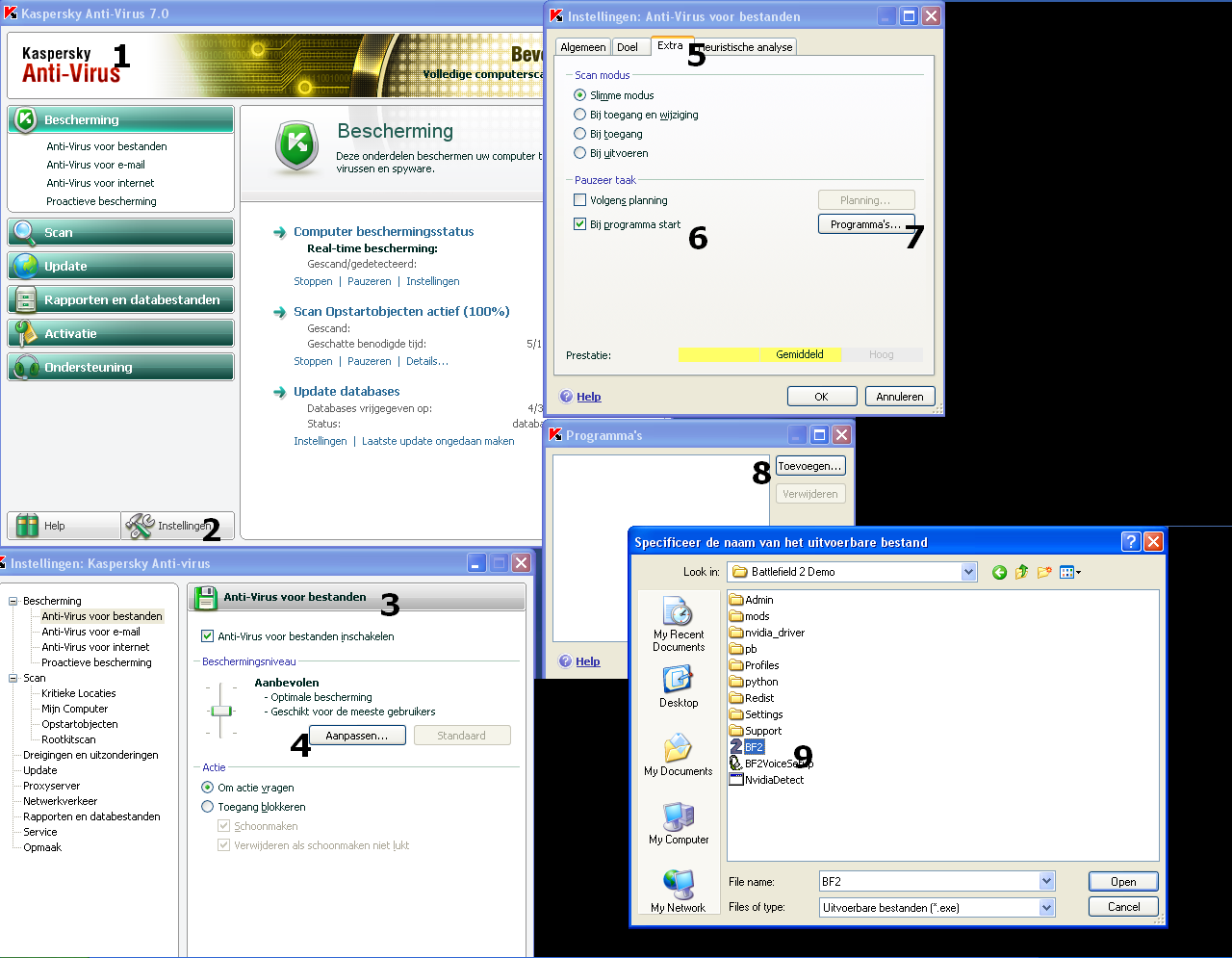Click the Pauzeren link under Real-time bescherming

point(370,281)
